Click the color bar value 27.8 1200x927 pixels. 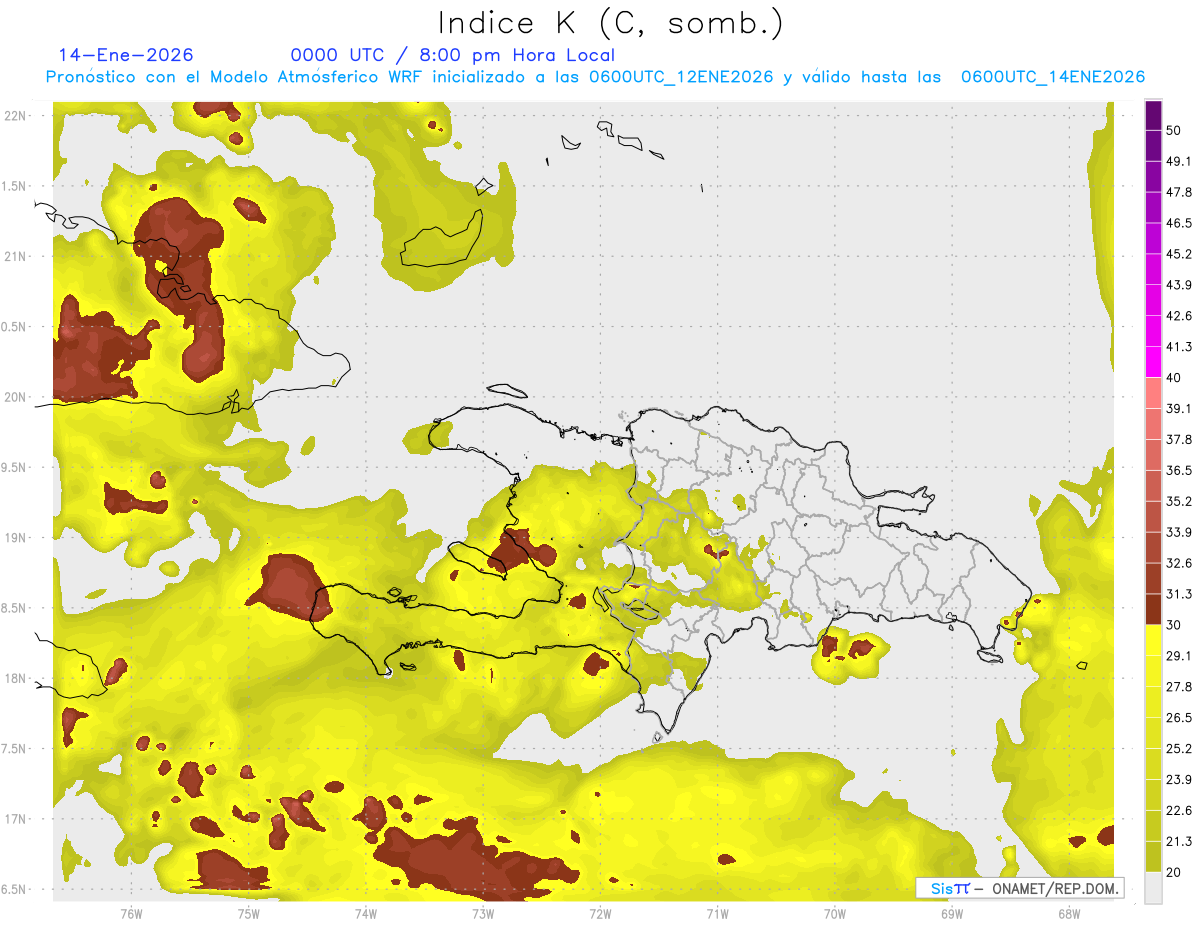1179,686
